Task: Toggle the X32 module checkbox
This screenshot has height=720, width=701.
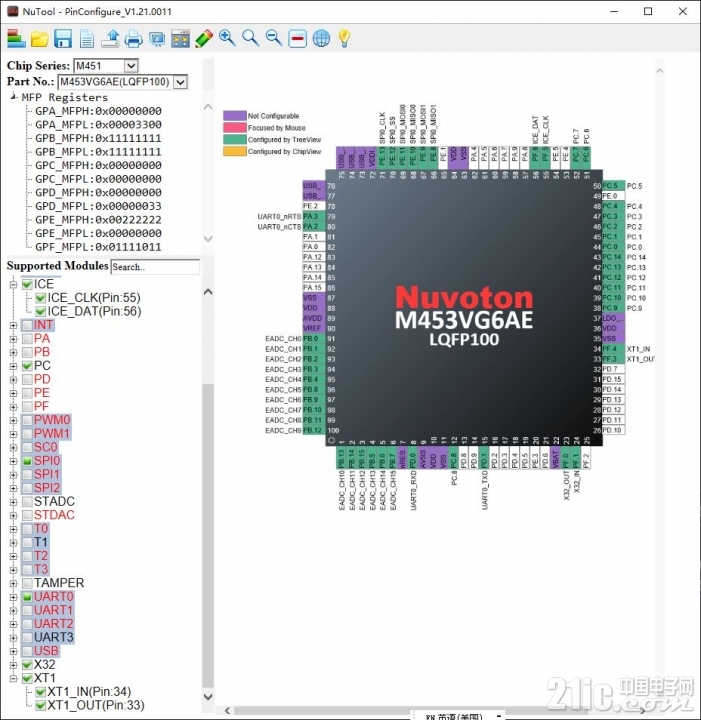Action: point(28,664)
